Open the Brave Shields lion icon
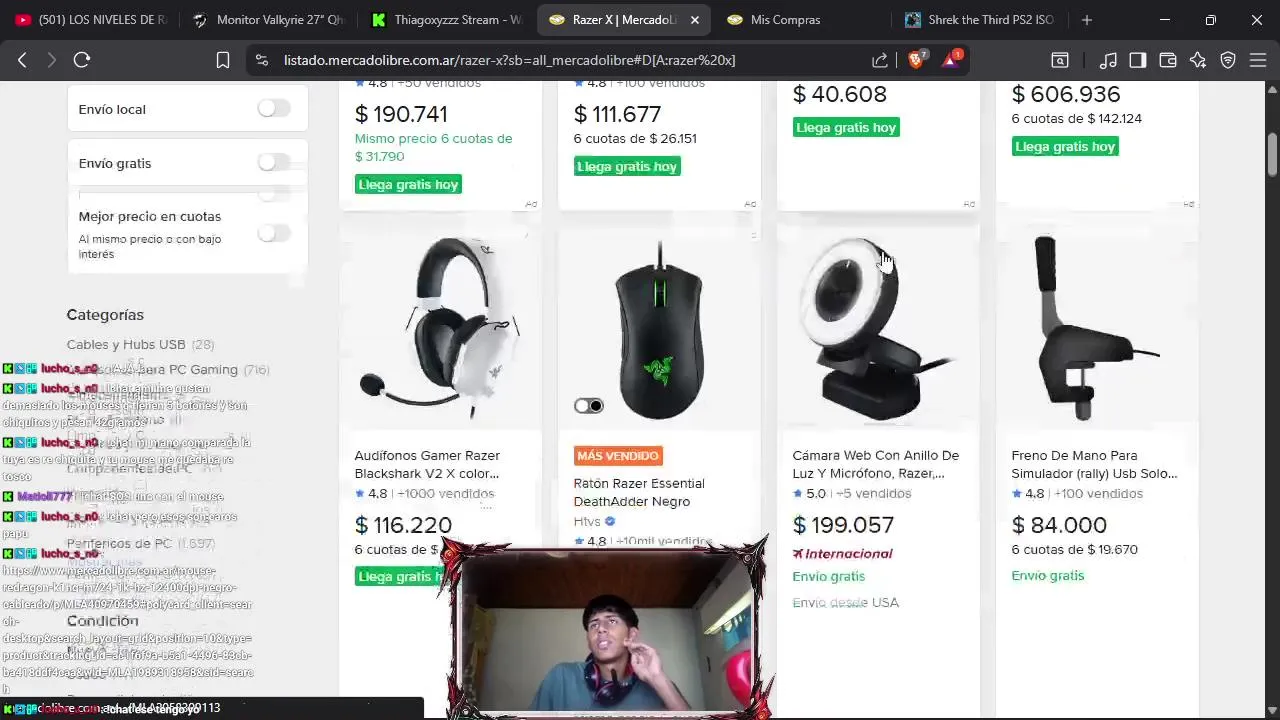Viewport: 1280px width, 720px height. click(x=916, y=60)
